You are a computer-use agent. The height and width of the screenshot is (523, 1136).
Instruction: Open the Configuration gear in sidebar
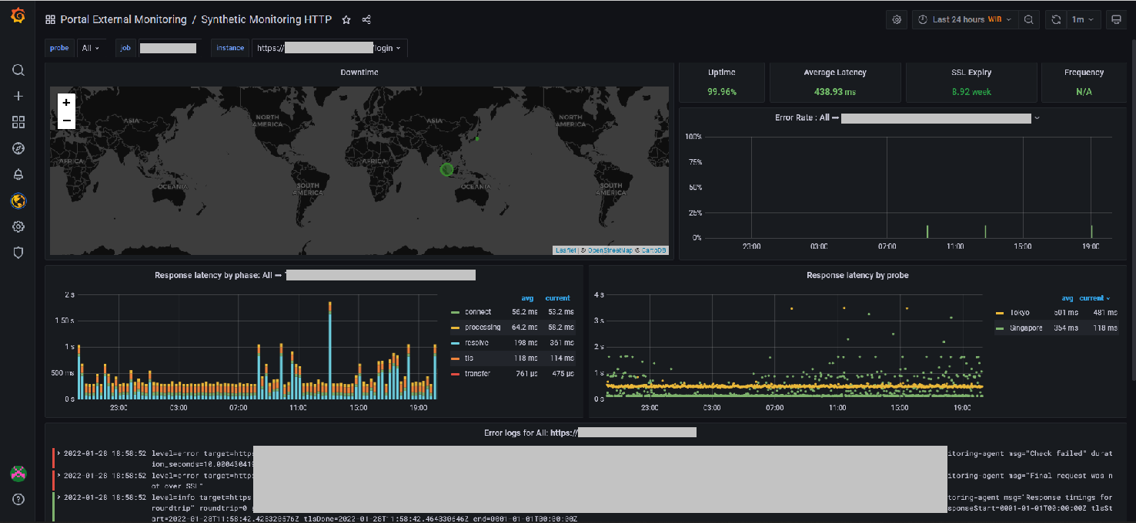click(19, 227)
